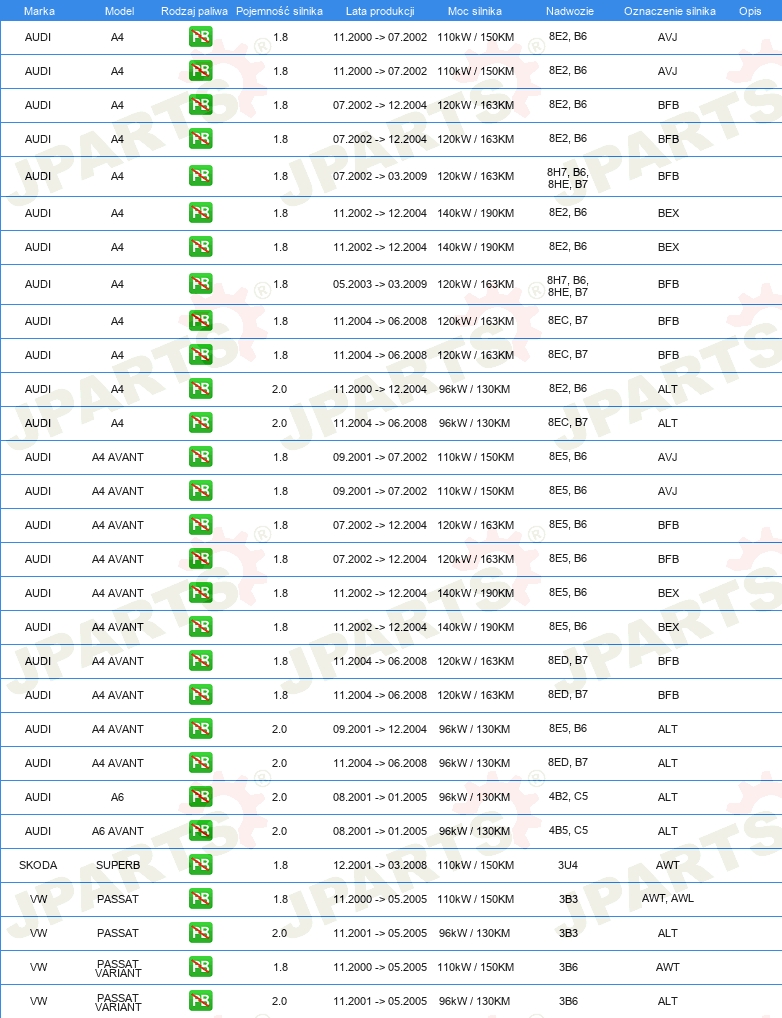Click the fuel icon in the A4 2.0 8EC, B7 ALT row

[201, 423]
